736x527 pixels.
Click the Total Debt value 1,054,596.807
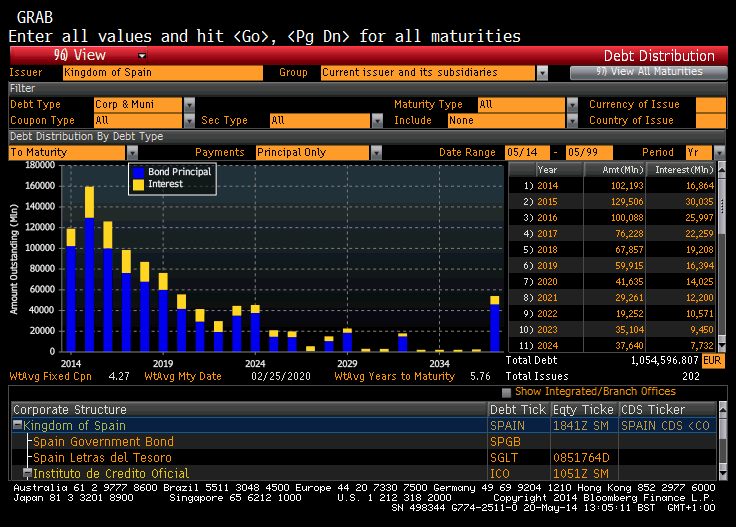click(665, 360)
